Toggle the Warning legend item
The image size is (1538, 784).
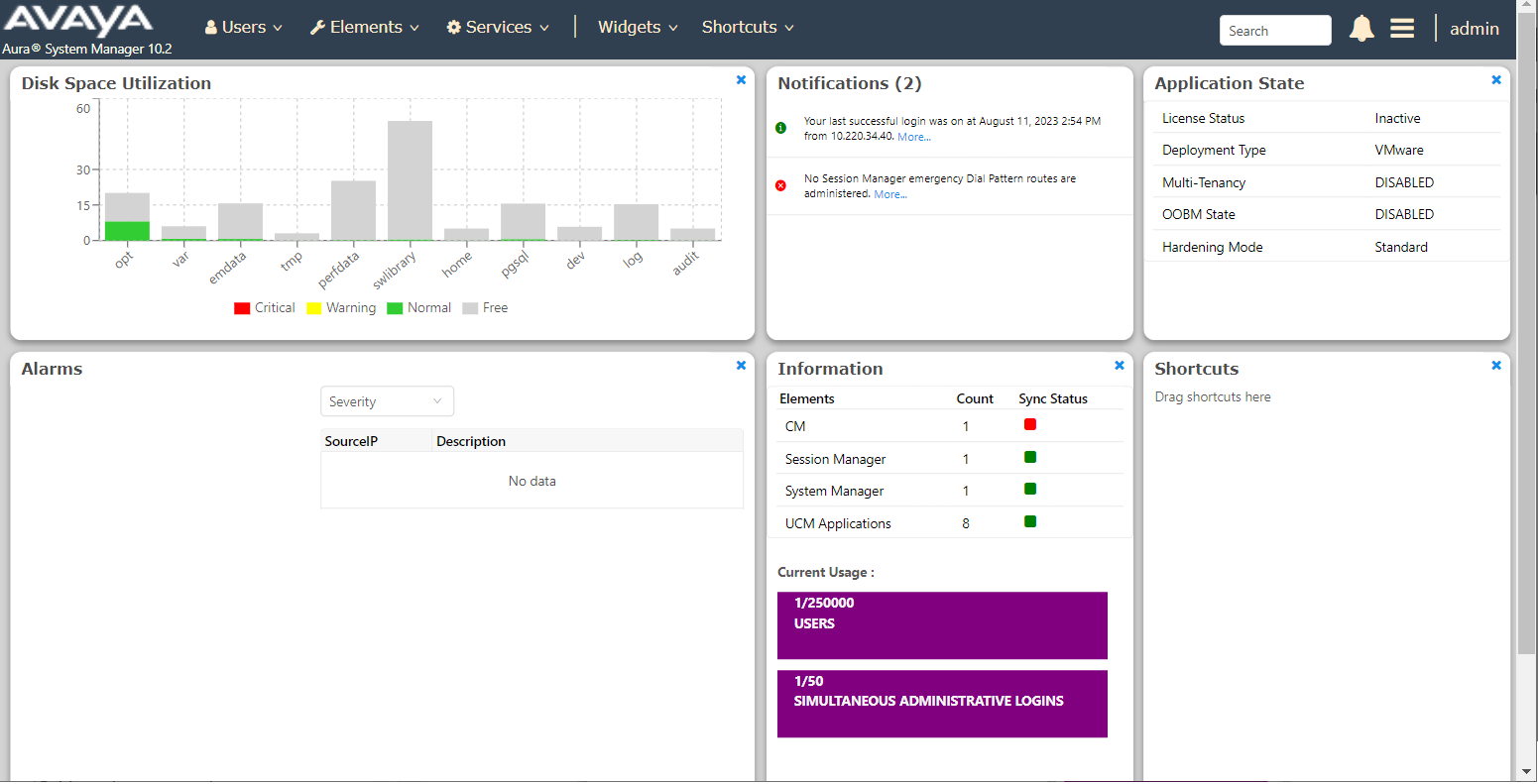(x=341, y=308)
